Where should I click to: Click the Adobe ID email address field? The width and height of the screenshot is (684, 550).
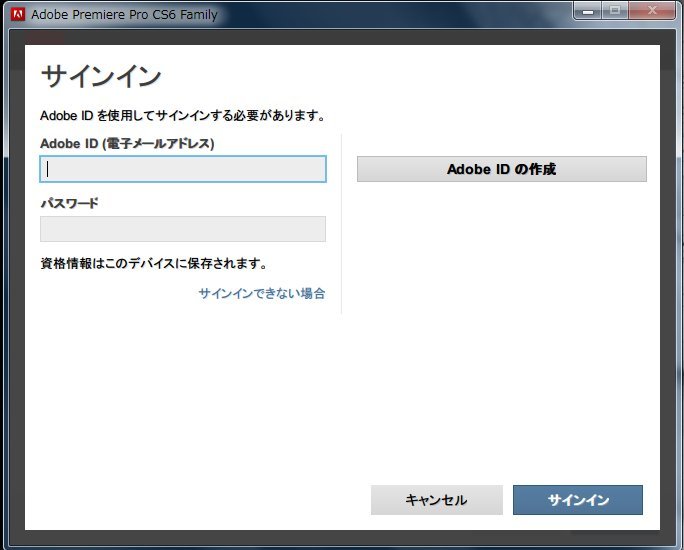point(183,169)
